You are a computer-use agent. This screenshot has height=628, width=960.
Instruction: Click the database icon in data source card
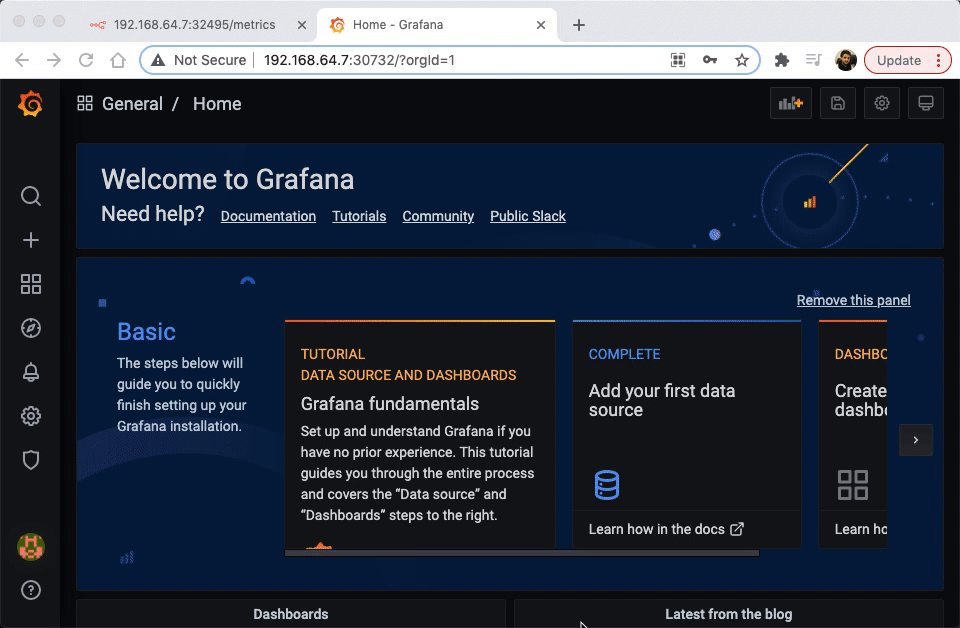(607, 485)
